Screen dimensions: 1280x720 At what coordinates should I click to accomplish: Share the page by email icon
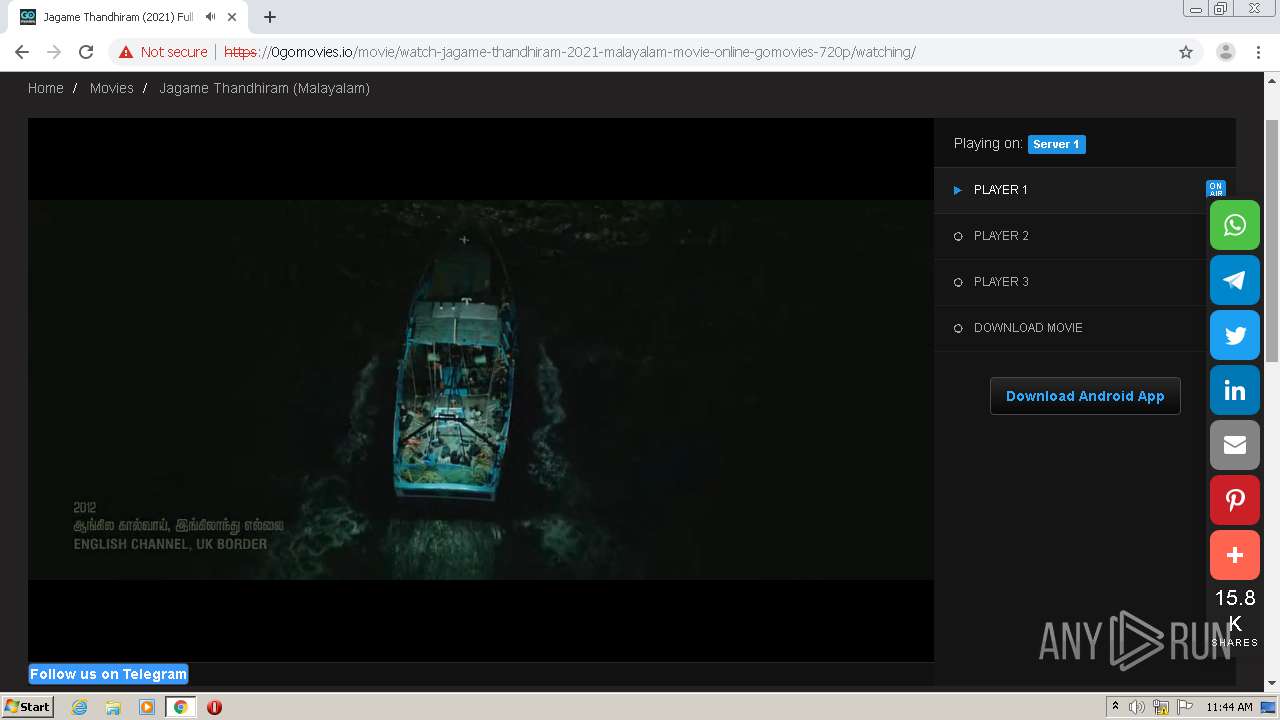click(1235, 445)
